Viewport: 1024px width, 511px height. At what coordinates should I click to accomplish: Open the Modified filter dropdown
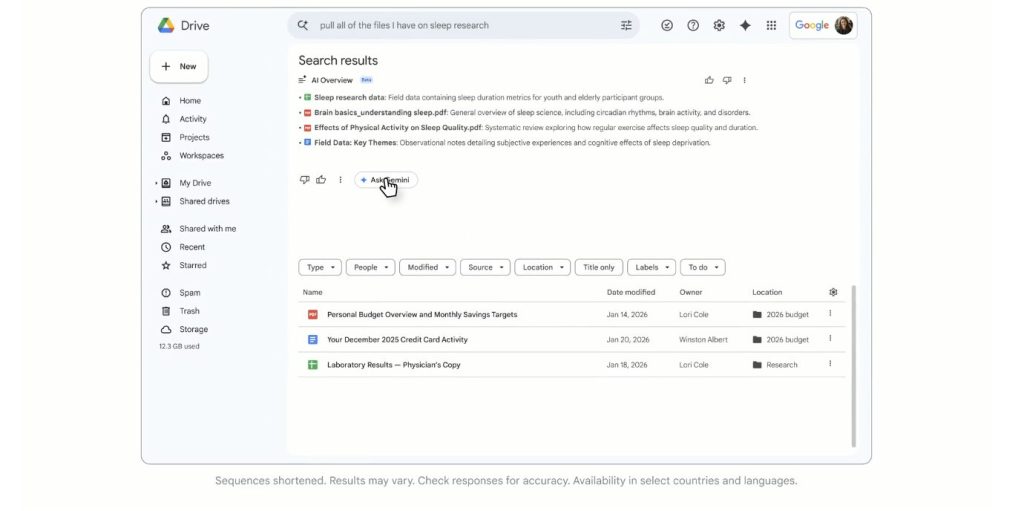tap(427, 267)
